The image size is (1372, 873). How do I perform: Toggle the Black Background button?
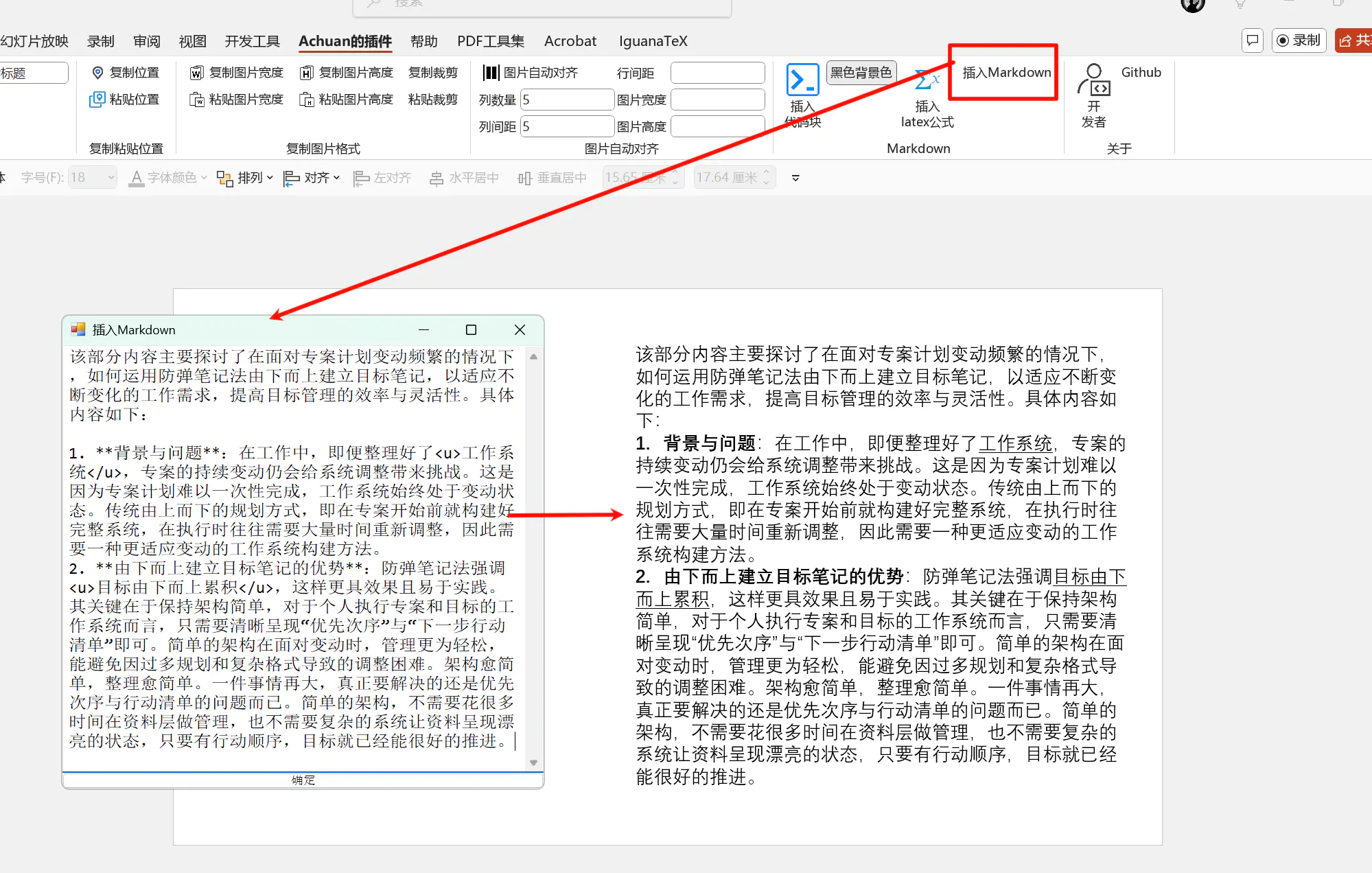861,72
